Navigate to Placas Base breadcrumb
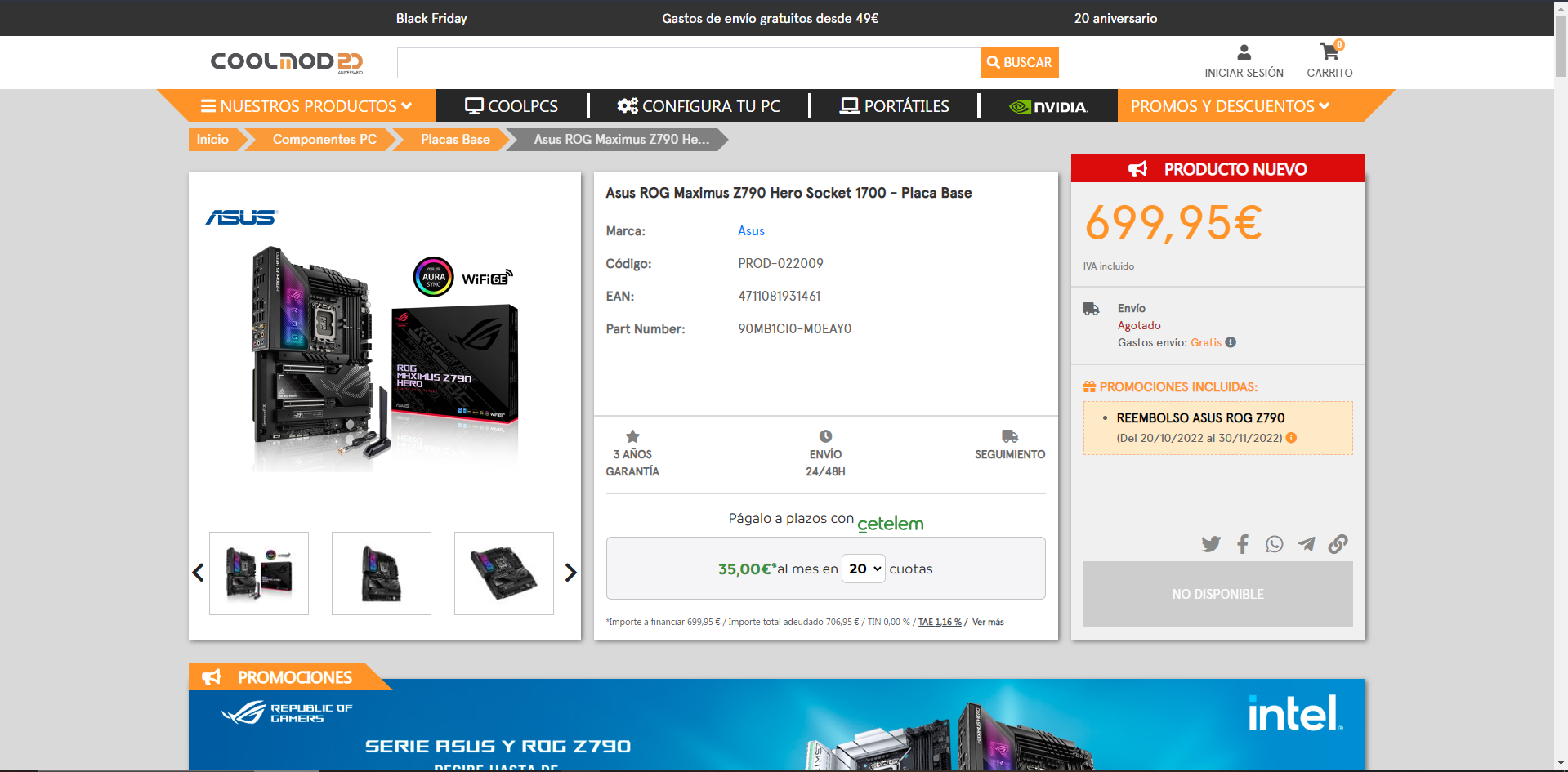Screen dimensions: 1568x772 (454, 140)
